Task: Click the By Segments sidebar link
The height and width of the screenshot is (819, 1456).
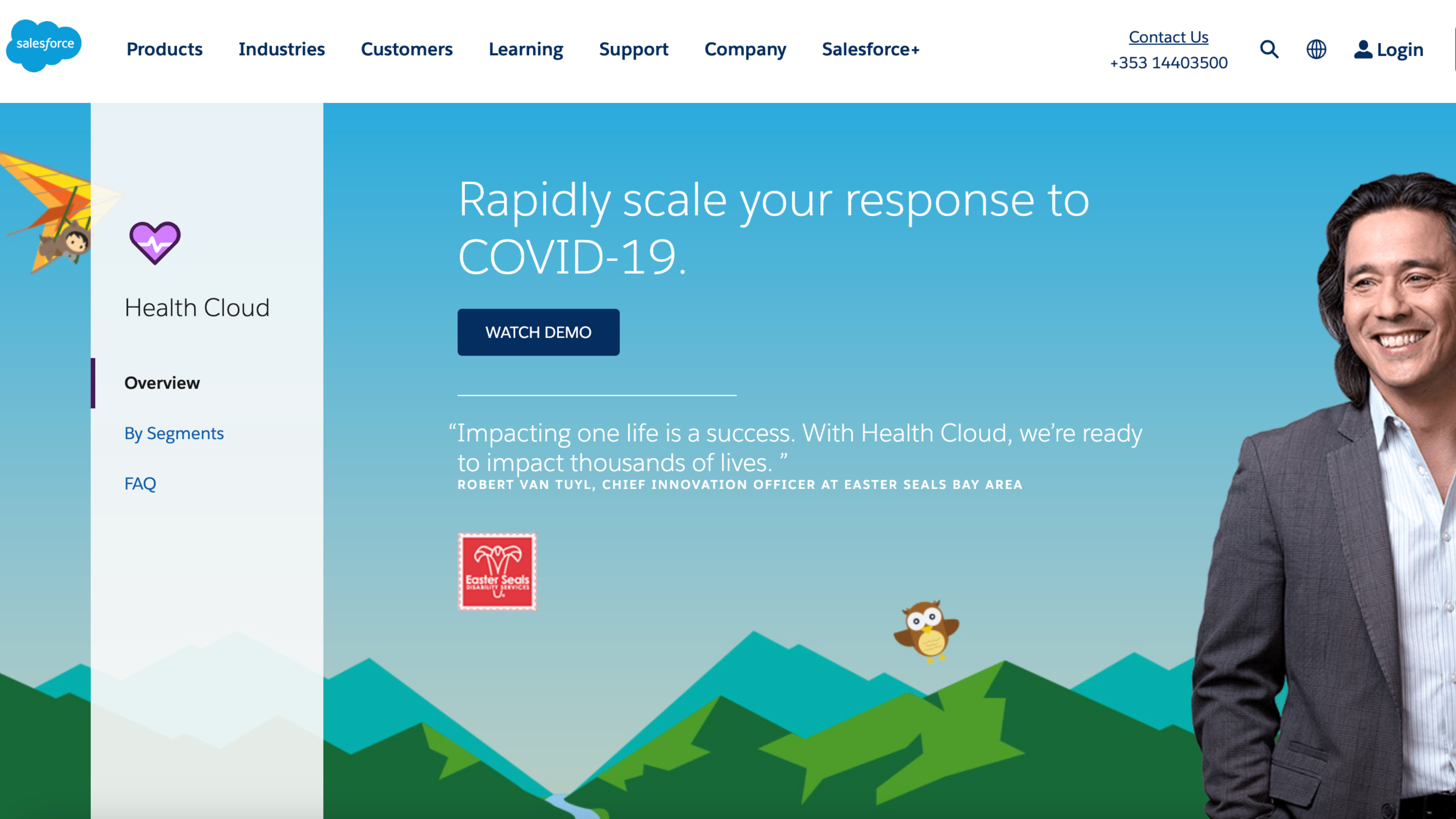Action: coord(174,433)
